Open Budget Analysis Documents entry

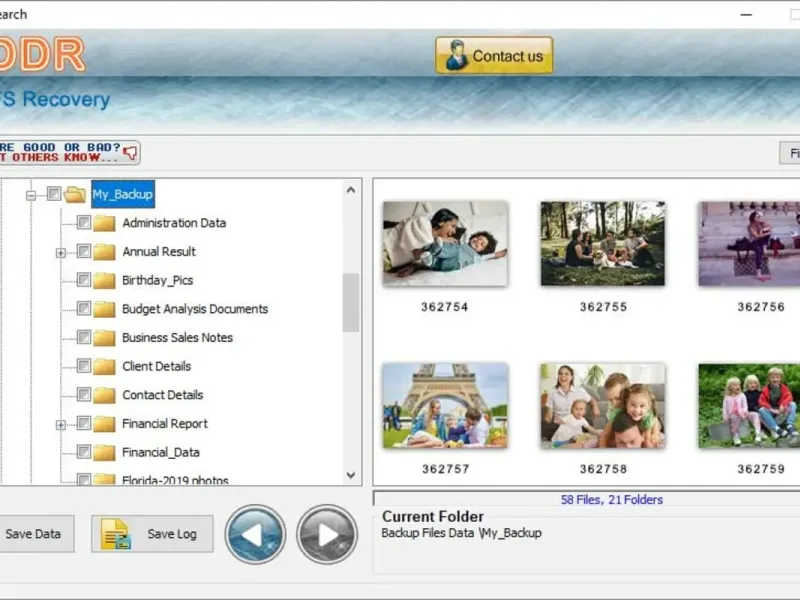(195, 309)
